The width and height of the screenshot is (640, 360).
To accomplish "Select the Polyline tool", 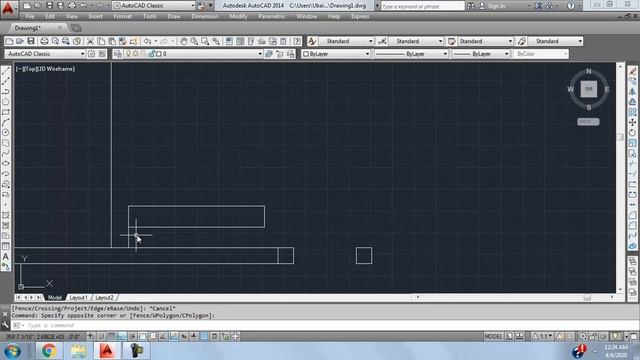I will pyautogui.click(x=6, y=91).
